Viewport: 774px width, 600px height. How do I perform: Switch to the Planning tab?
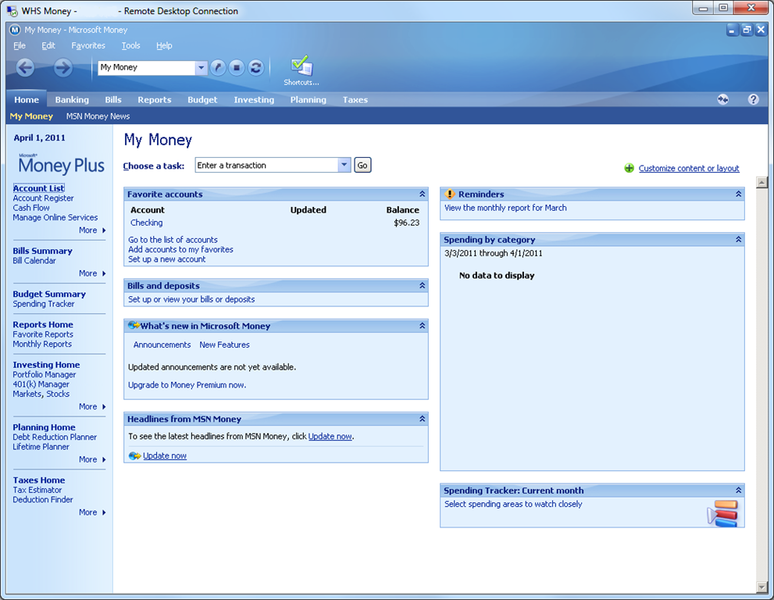pos(308,100)
